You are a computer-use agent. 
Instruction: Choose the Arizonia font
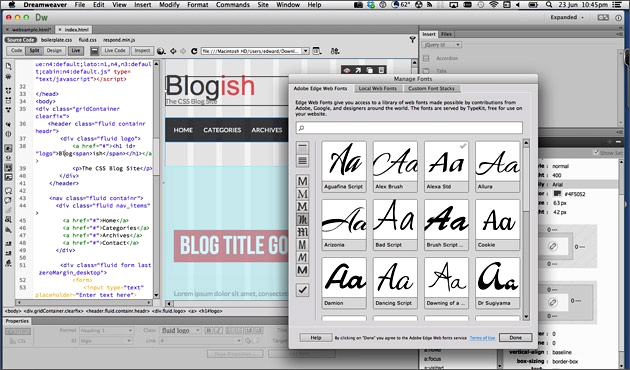(x=344, y=225)
